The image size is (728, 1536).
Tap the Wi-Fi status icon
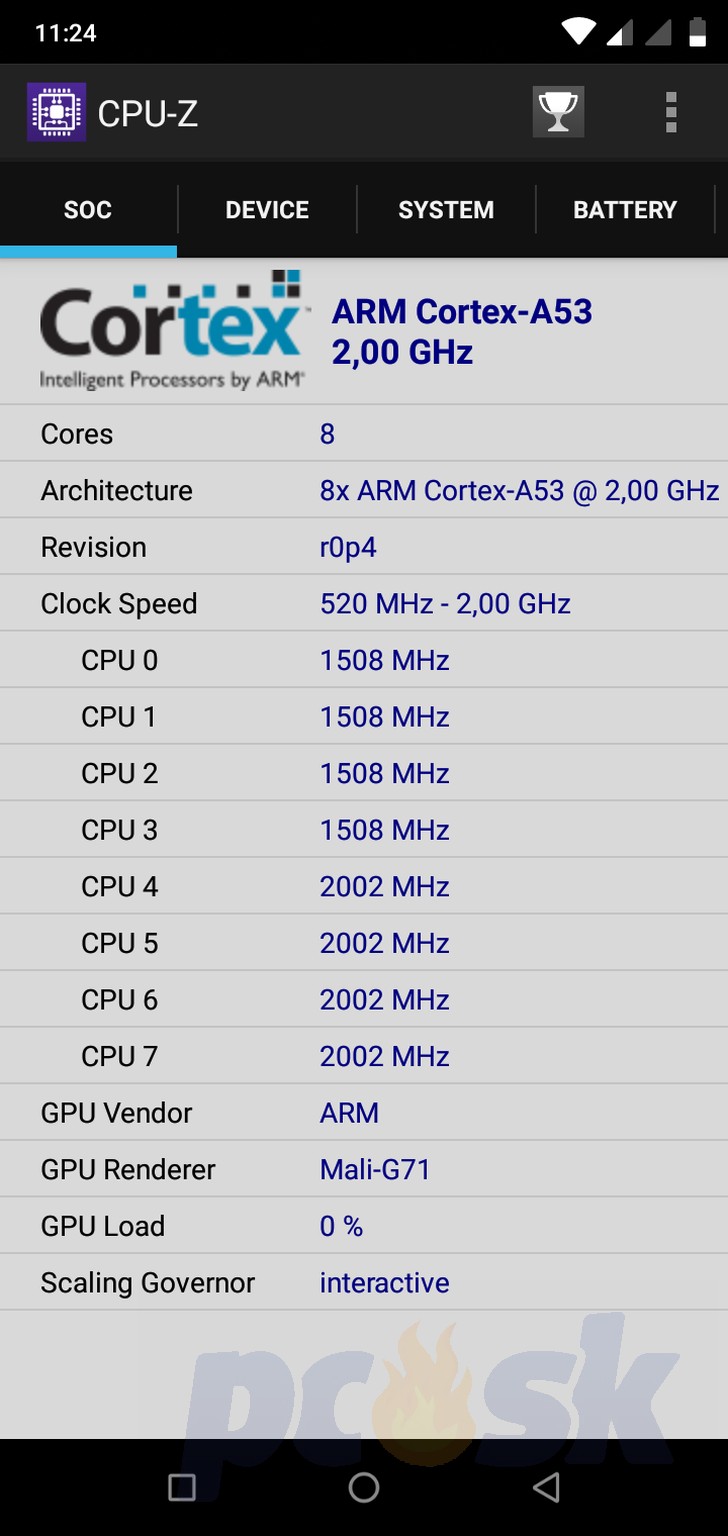[x=579, y=32]
